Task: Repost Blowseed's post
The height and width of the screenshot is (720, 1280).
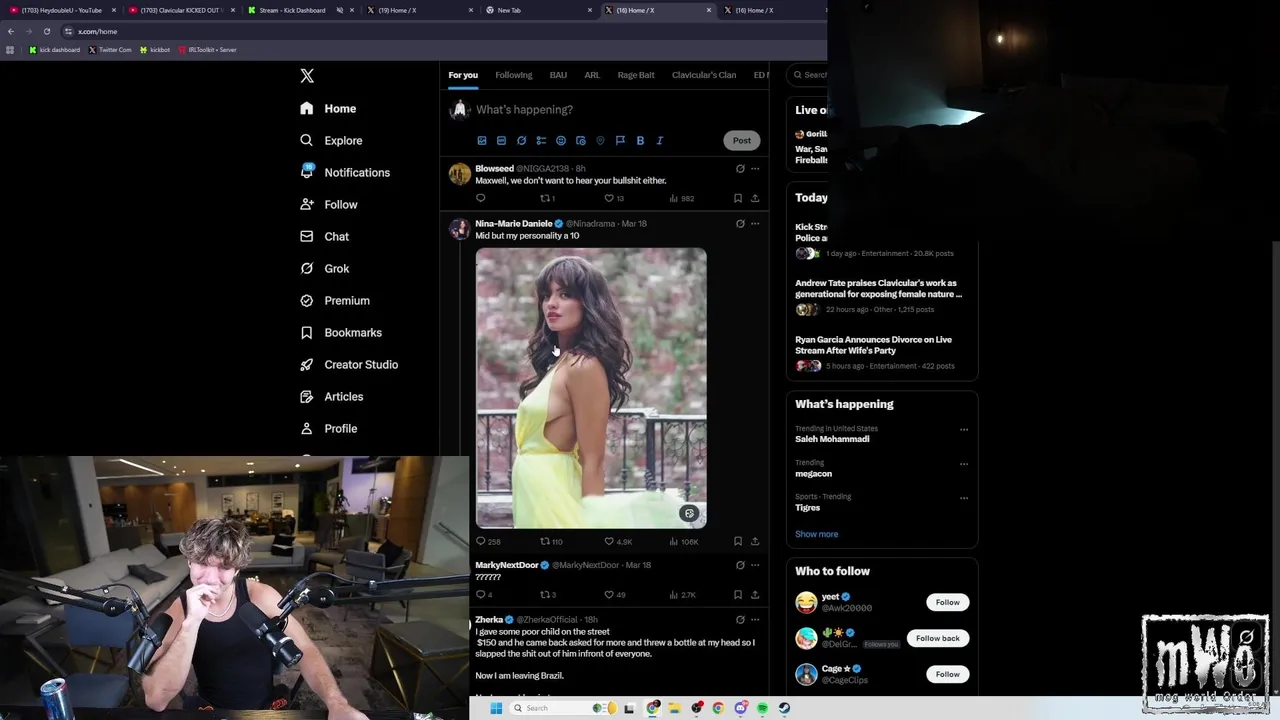Action: click(x=546, y=198)
